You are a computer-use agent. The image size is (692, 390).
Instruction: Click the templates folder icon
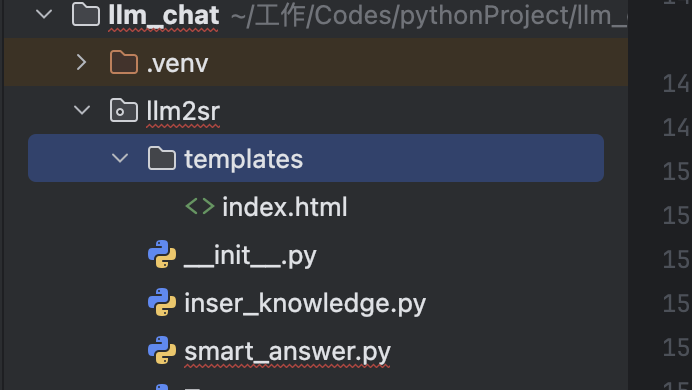click(x=162, y=158)
